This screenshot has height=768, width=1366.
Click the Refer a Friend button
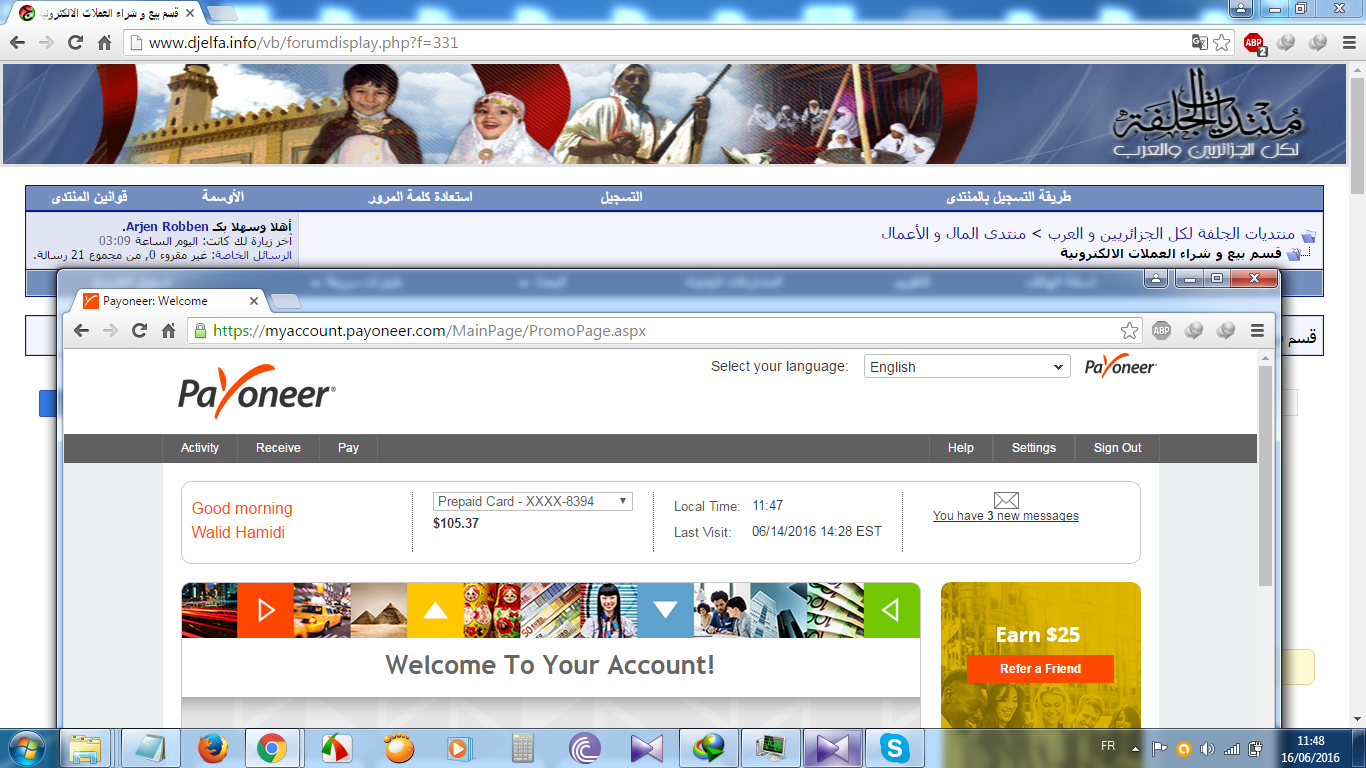[1040, 669]
